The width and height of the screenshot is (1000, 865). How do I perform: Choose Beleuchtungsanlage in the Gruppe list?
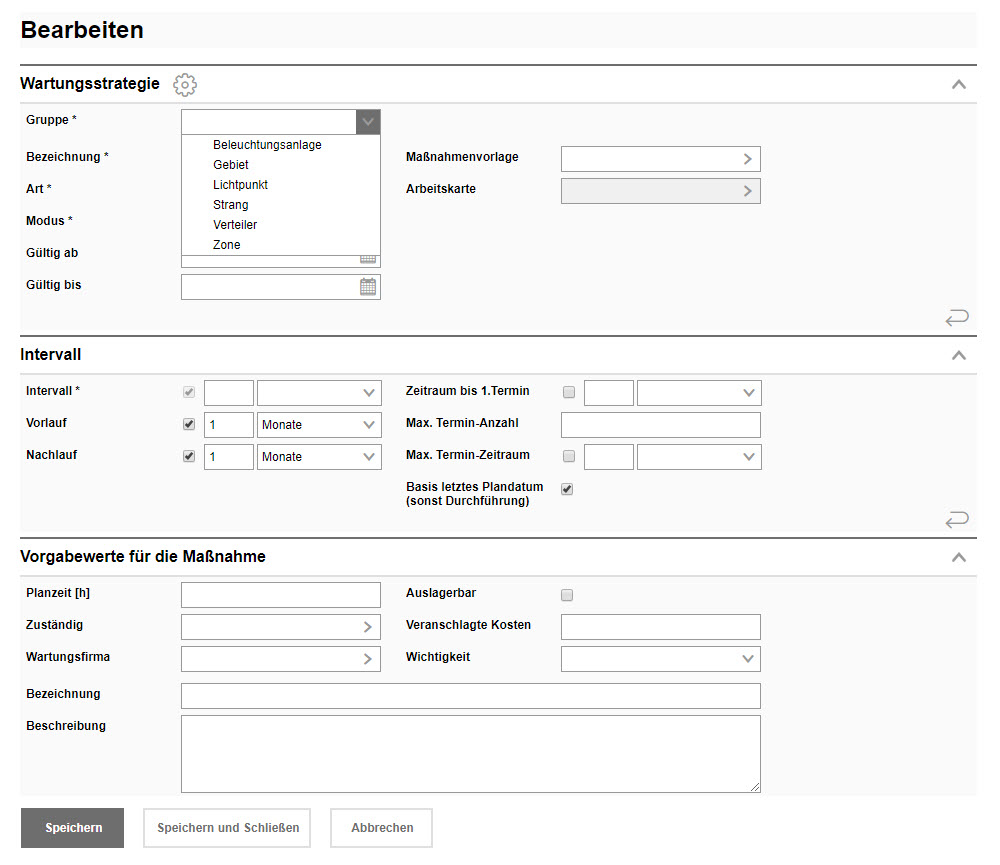(x=267, y=145)
